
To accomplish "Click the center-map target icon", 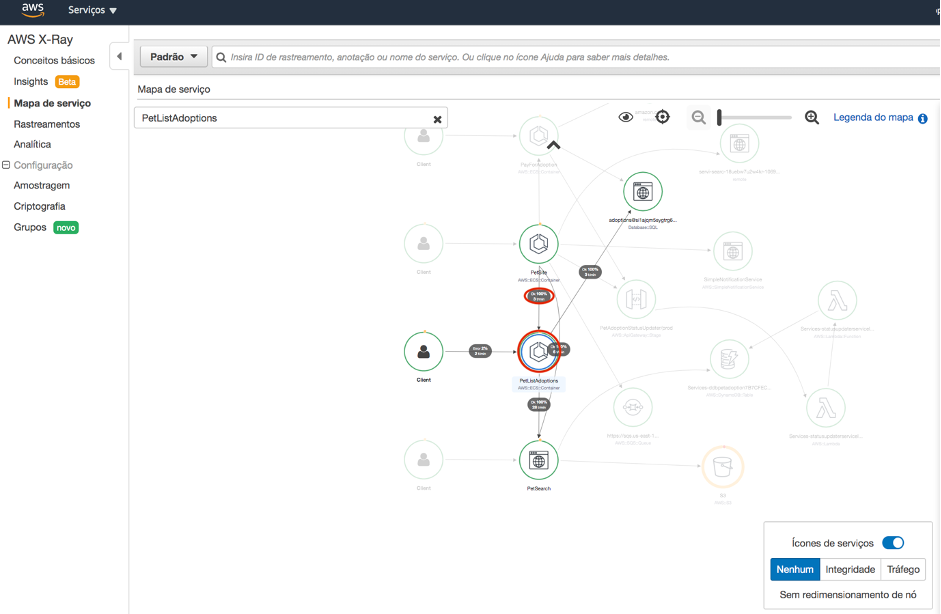I will [x=662, y=117].
